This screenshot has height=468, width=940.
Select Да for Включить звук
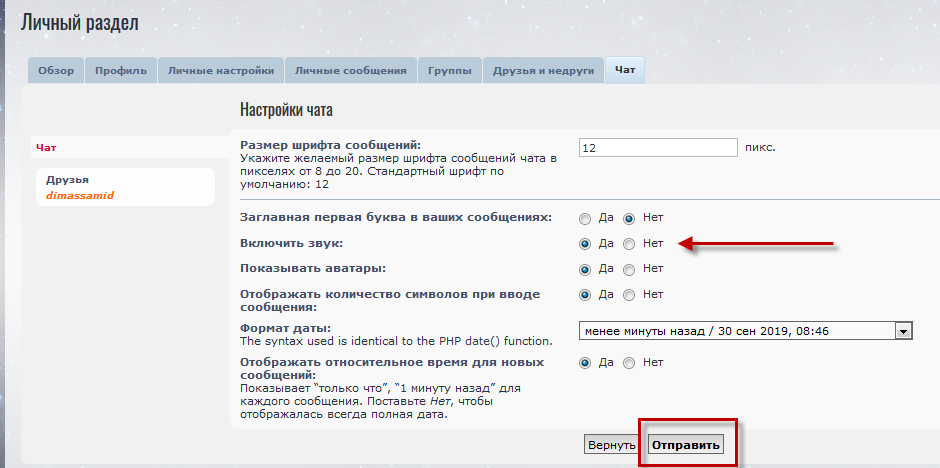pos(585,244)
